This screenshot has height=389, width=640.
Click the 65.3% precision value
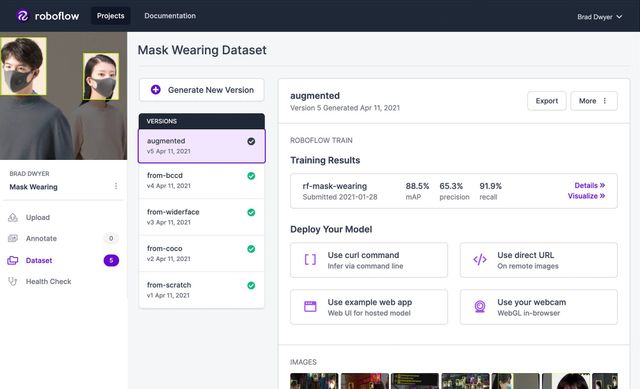451,186
